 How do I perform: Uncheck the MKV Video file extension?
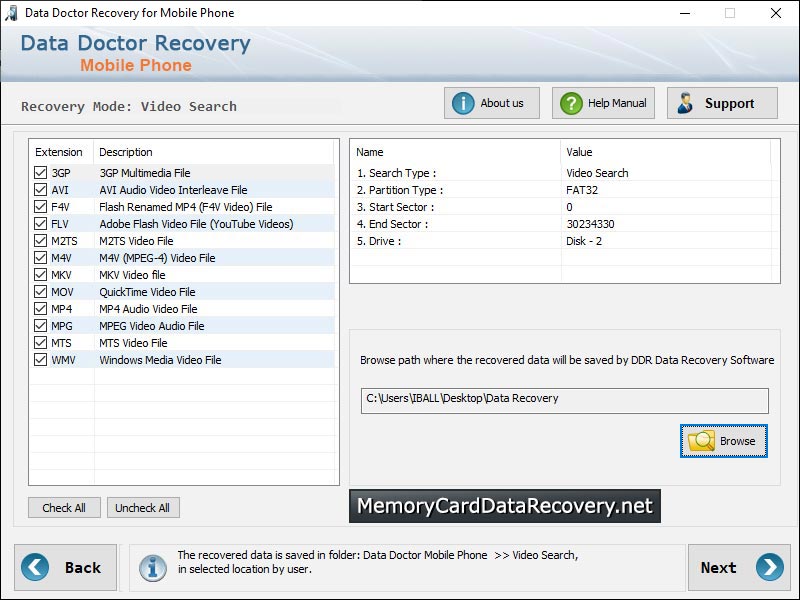39,274
